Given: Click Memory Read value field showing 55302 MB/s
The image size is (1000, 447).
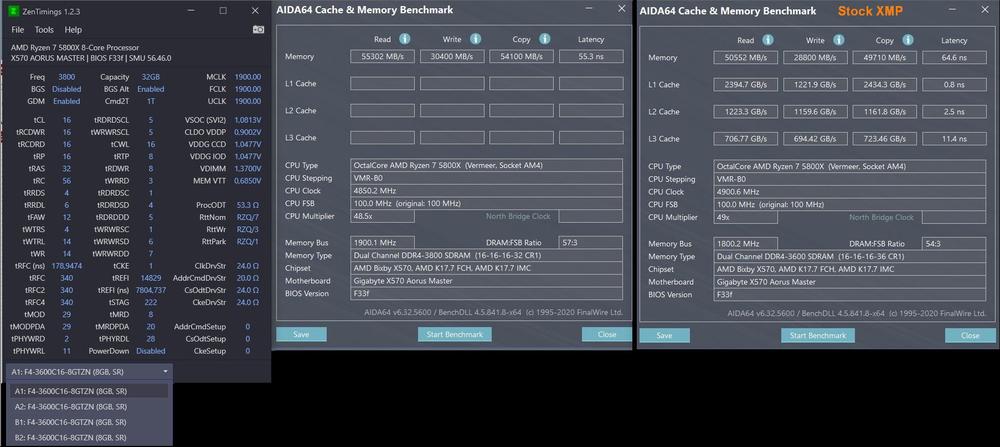Looking at the screenshot, I should (x=381, y=57).
